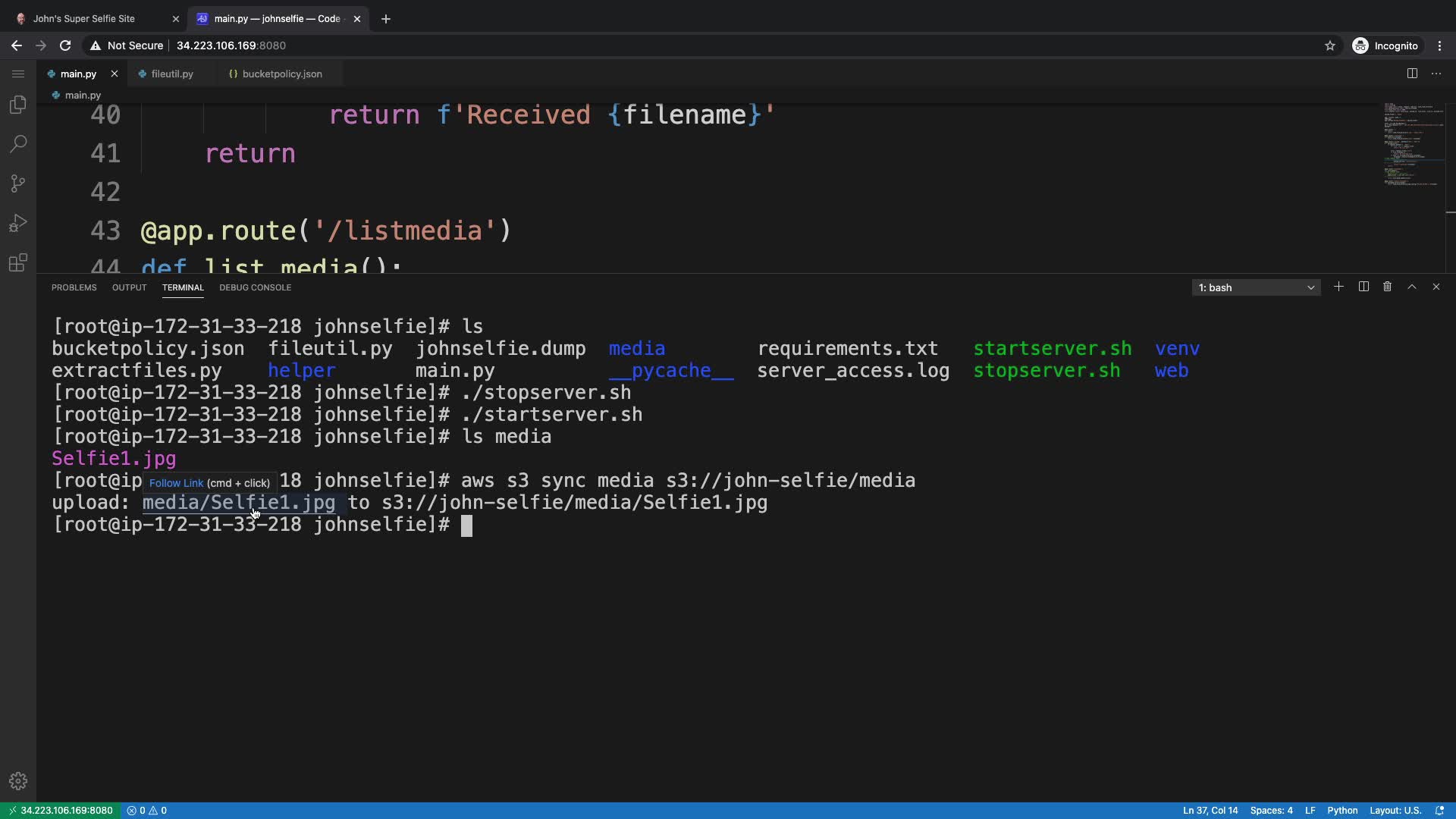Image resolution: width=1456 pixels, height=819 pixels.
Task: Change Python language mode in status bar
Action: 1342,810
